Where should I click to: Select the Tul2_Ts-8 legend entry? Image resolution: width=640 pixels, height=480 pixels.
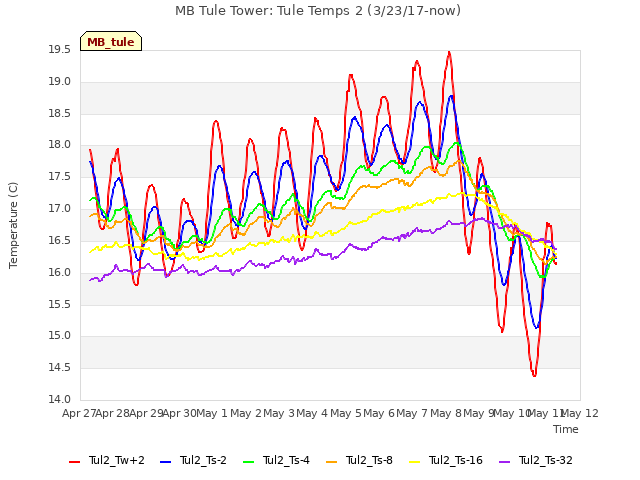coord(359,460)
